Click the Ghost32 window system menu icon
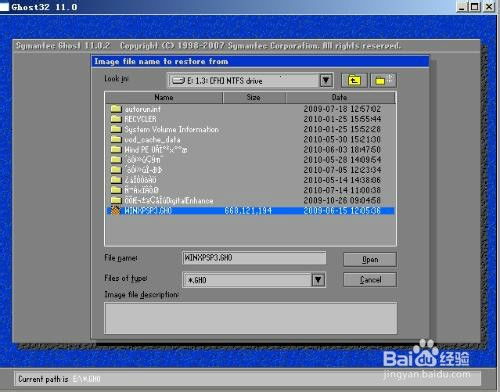 pyautogui.click(x=4, y=7)
